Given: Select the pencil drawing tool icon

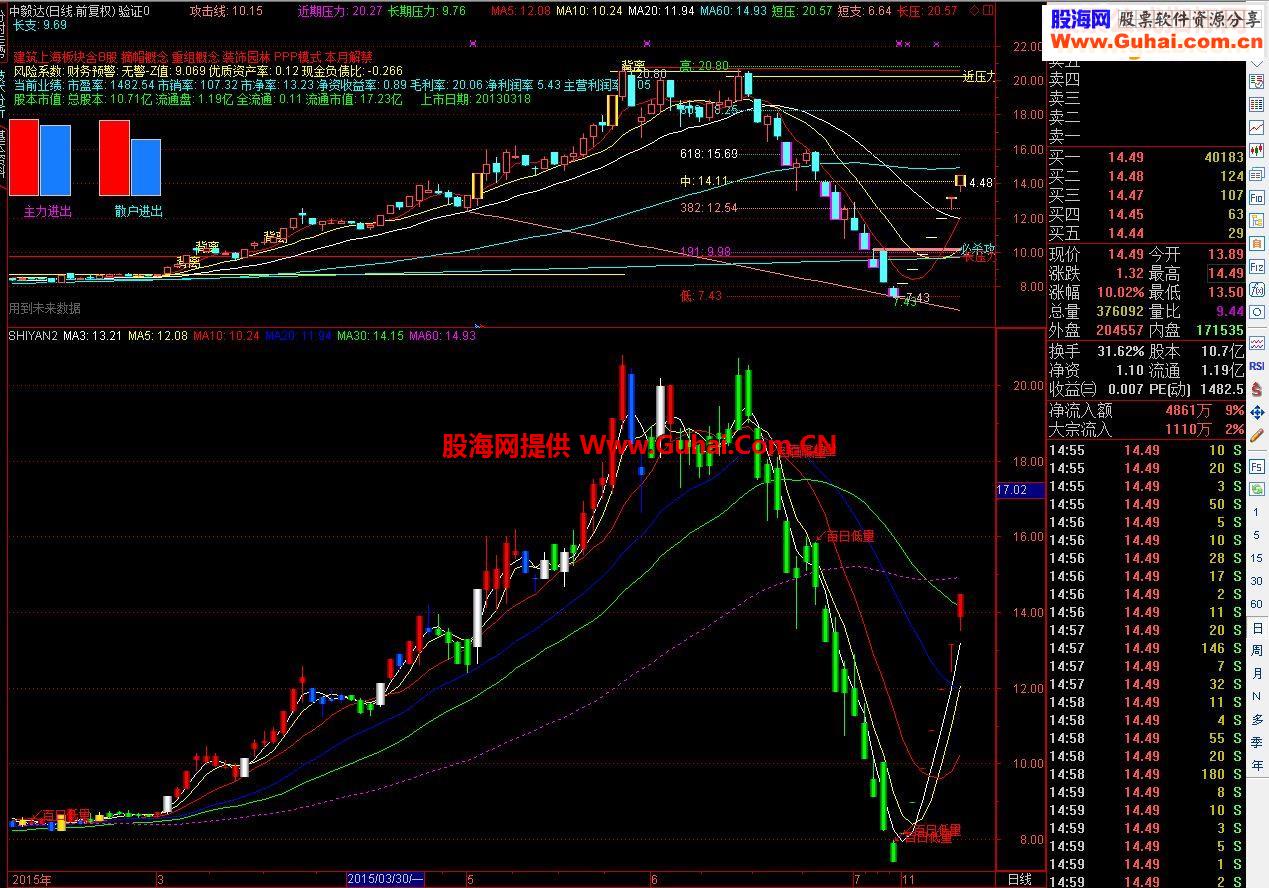Looking at the screenshot, I should coord(1257,435).
